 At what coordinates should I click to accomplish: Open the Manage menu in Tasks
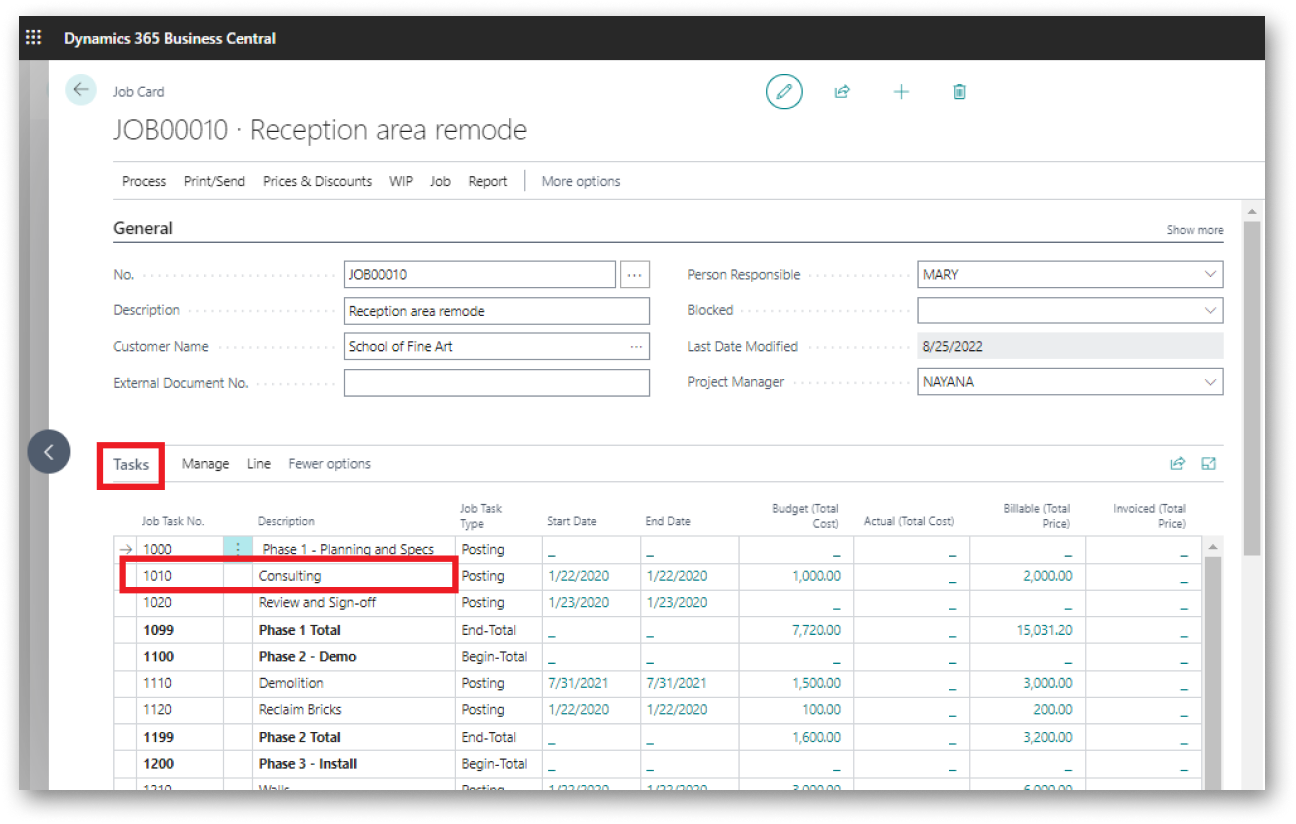tap(205, 464)
